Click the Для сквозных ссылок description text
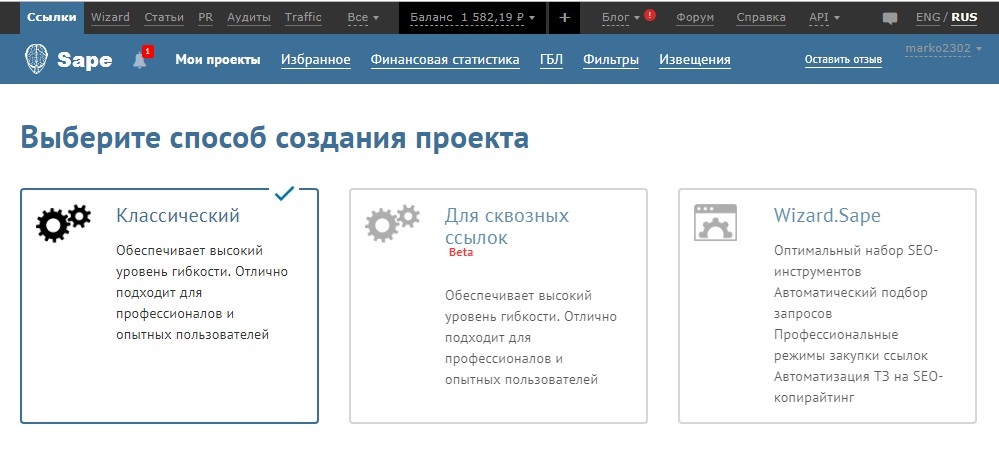This screenshot has height=463, width=999. point(531,338)
